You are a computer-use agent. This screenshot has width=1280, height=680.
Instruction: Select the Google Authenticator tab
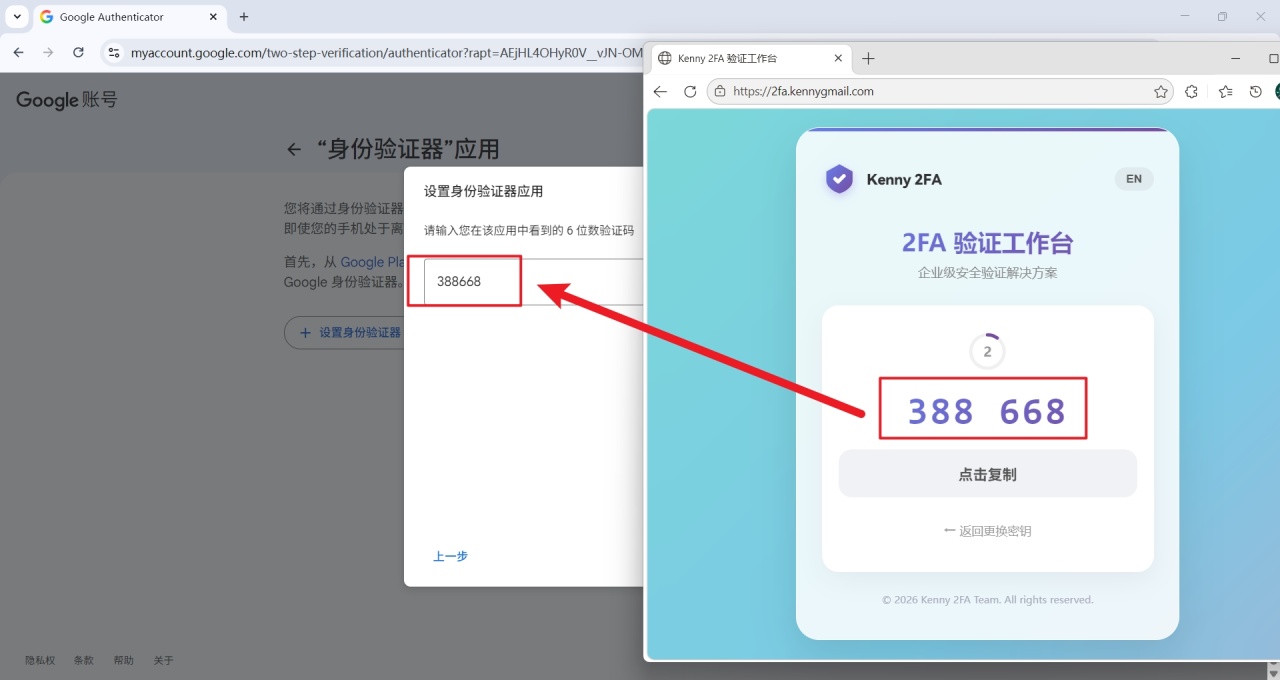(x=130, y=17)
